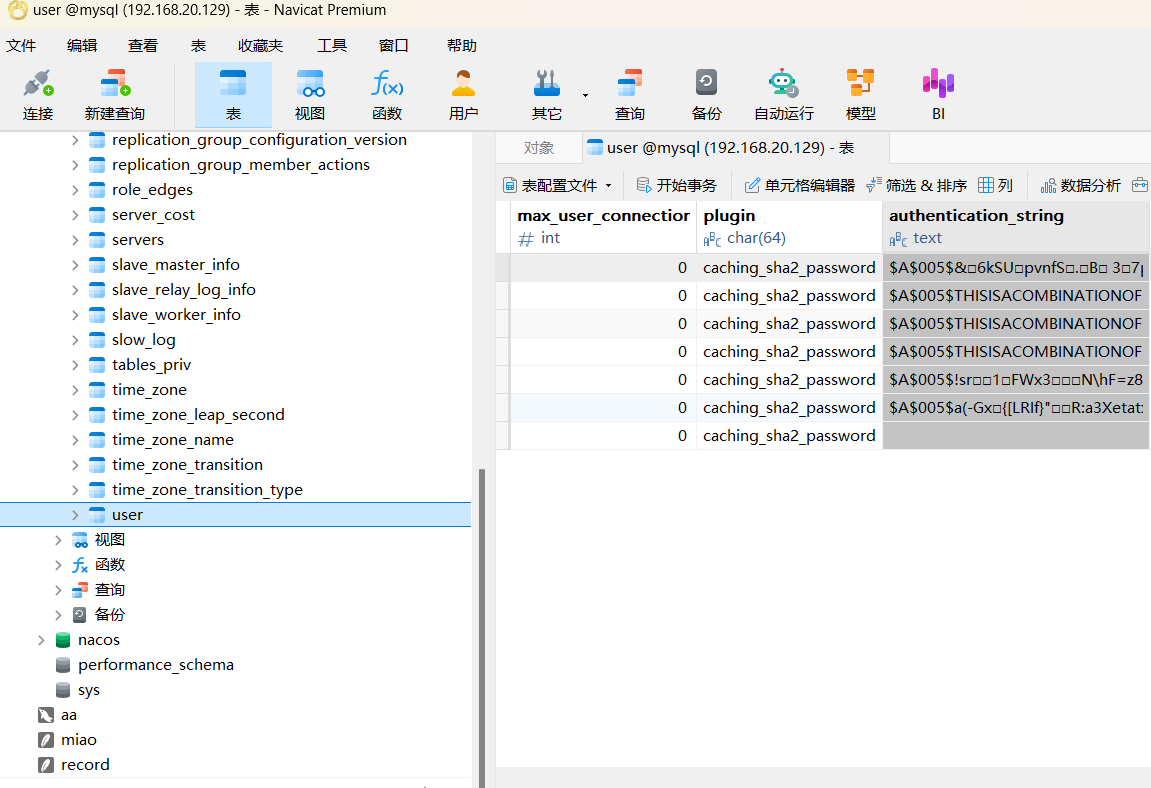Click the data analysis (数据分析) chart icon
1151x788 pixels.
click(x=1048, y=186)
